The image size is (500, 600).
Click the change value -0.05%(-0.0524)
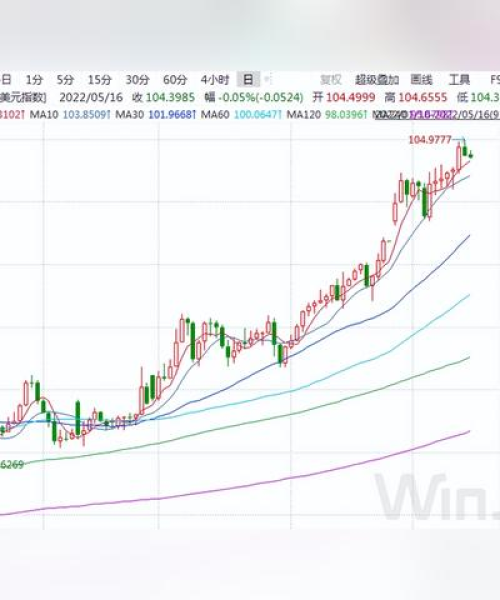261,97
